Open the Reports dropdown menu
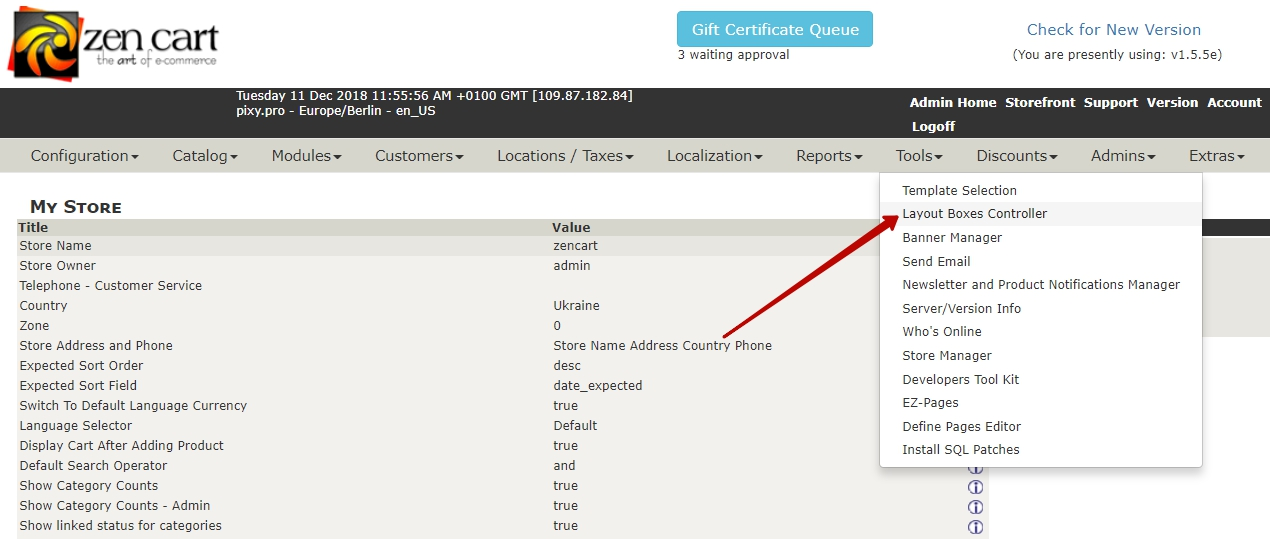This screenshot has height=539, width=1270. (x=829, y=156)
